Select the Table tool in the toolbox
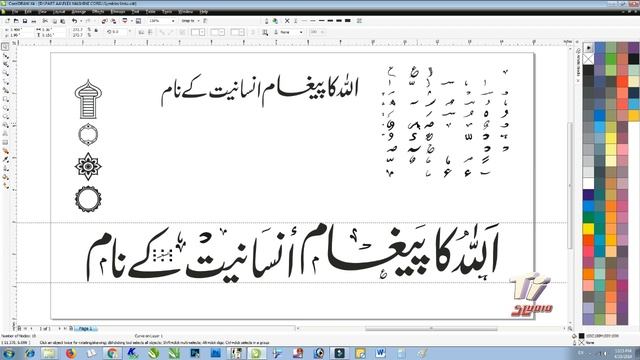 [x=5, y=142]
